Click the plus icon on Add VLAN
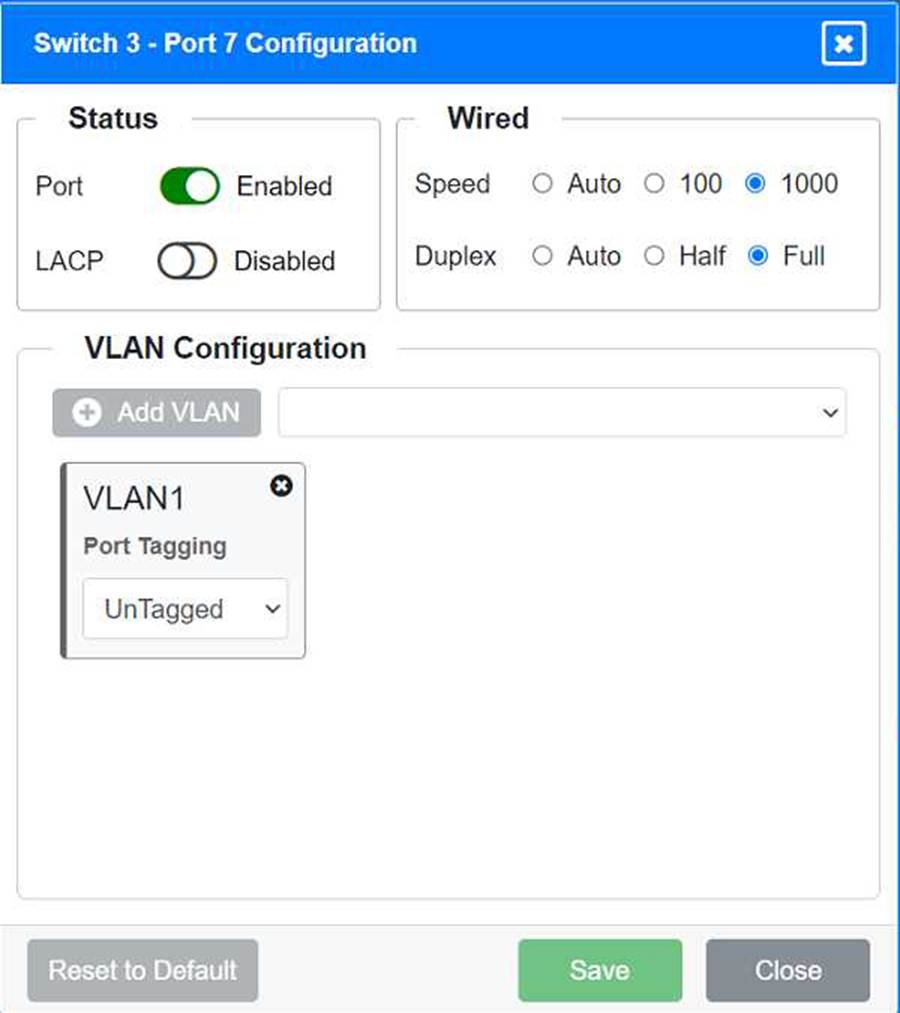This screenshot has width=900, height=1013. pos(87,412)
